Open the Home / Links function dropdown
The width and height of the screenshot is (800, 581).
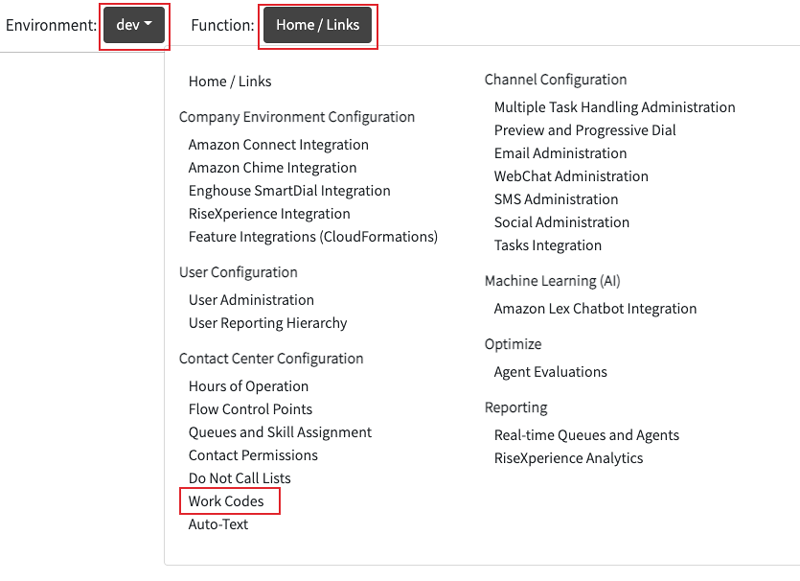(x=317, y=25)
